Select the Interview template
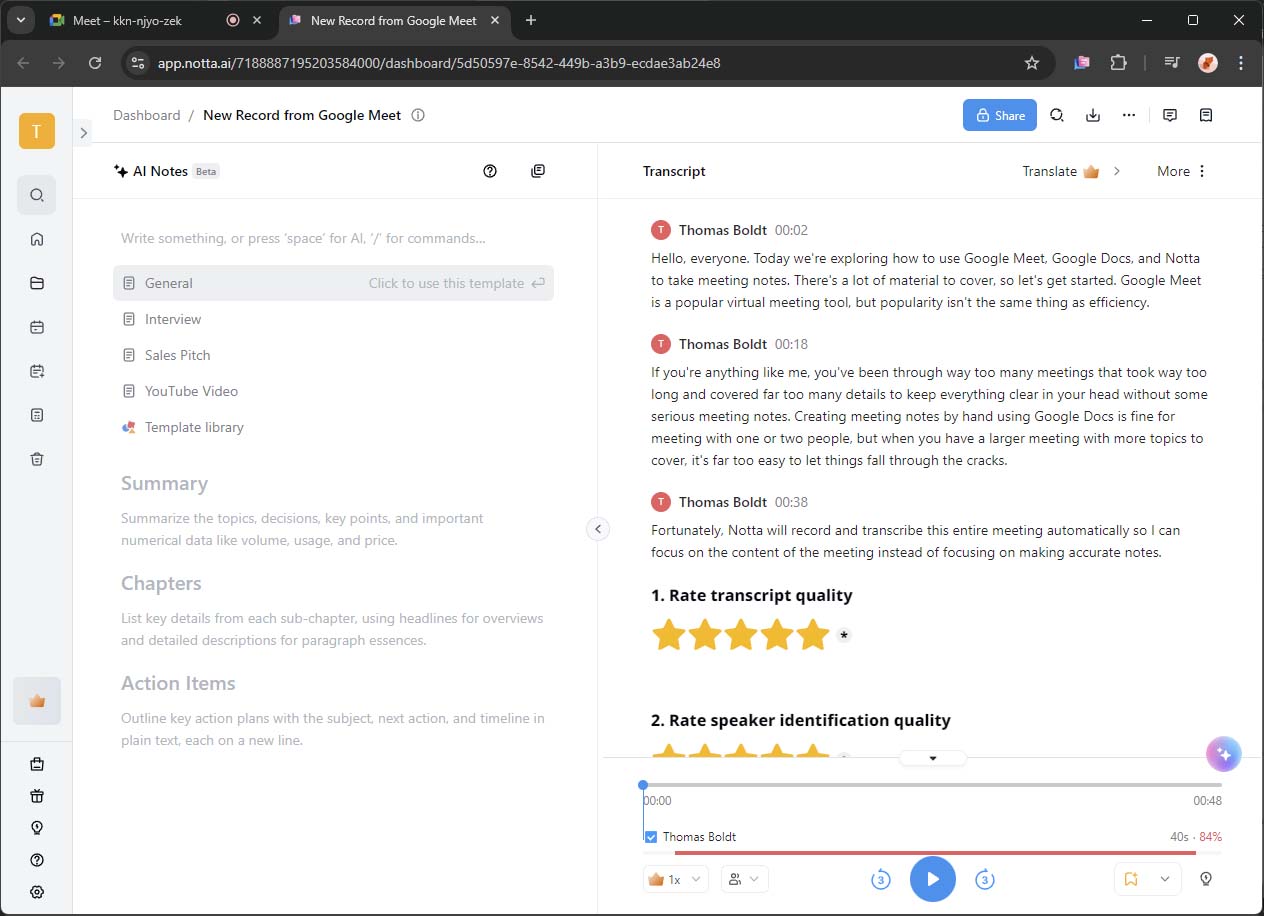The width and height of the screenshot is (1264, 916). [333, 319]
